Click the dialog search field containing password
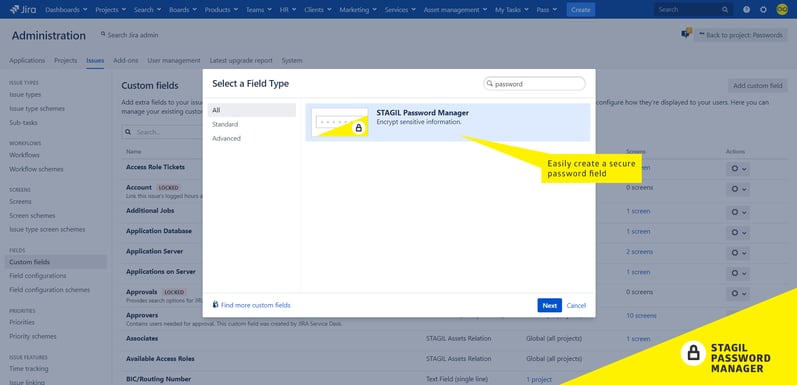Viewport: 797px width, 385px height. pyautogui.click(x=534, y=84)
